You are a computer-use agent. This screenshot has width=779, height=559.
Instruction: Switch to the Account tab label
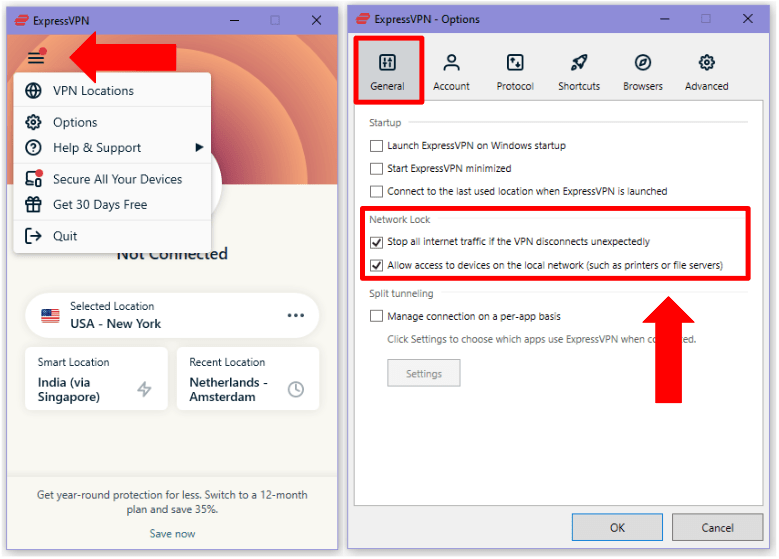451,86
